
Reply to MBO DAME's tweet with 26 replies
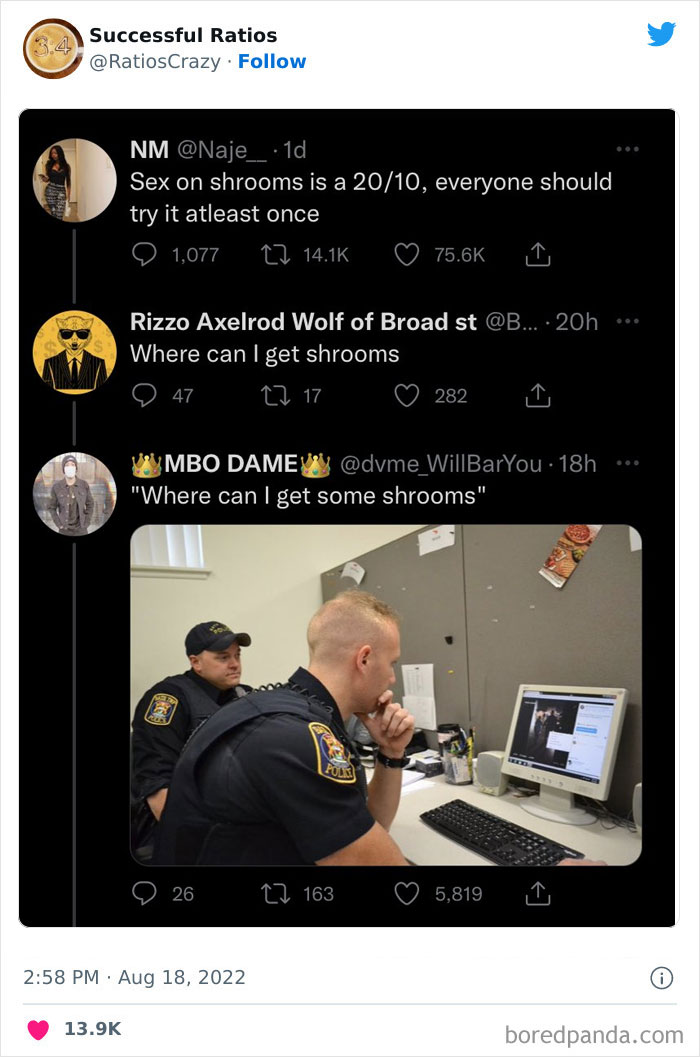coord(144,893)
